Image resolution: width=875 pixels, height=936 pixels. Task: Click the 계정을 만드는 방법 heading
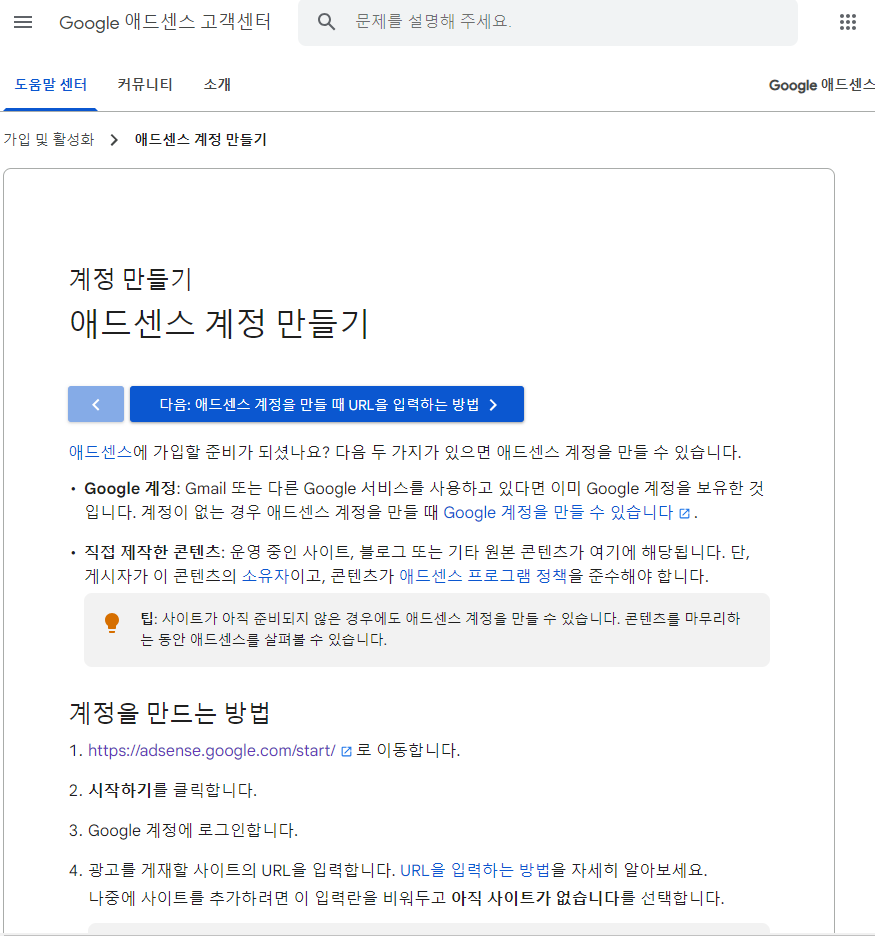[x=170, y=713]
